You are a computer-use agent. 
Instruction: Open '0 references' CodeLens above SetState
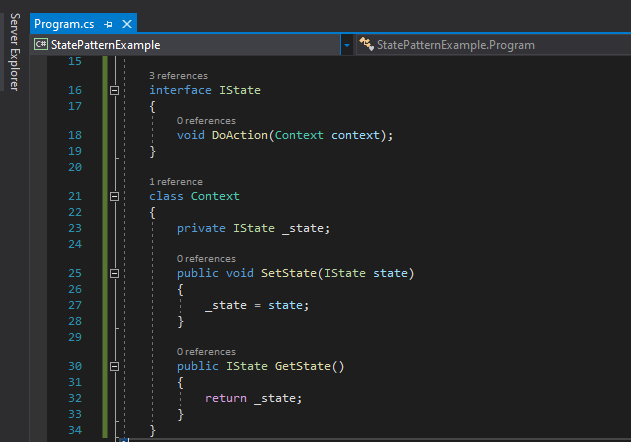(206, 259)
